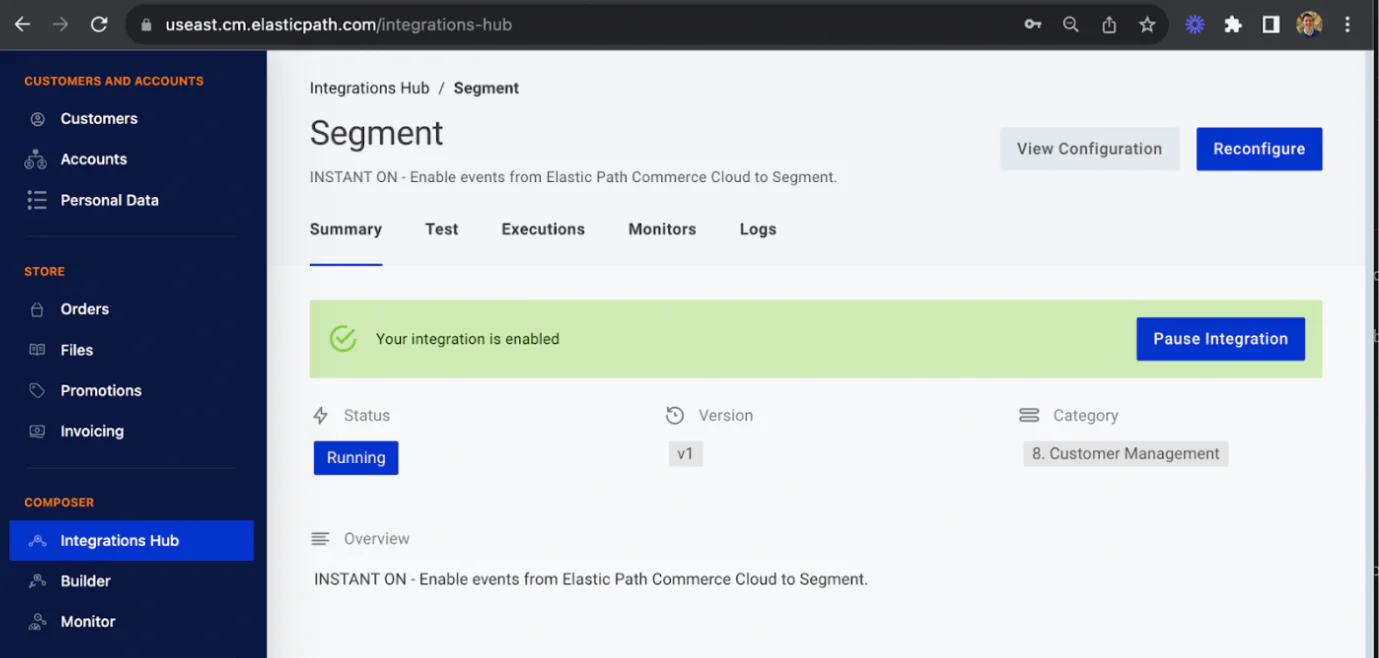Pause the Segment integration
This screenshot has height=658, width=1379.
(x=1220, y=338)
